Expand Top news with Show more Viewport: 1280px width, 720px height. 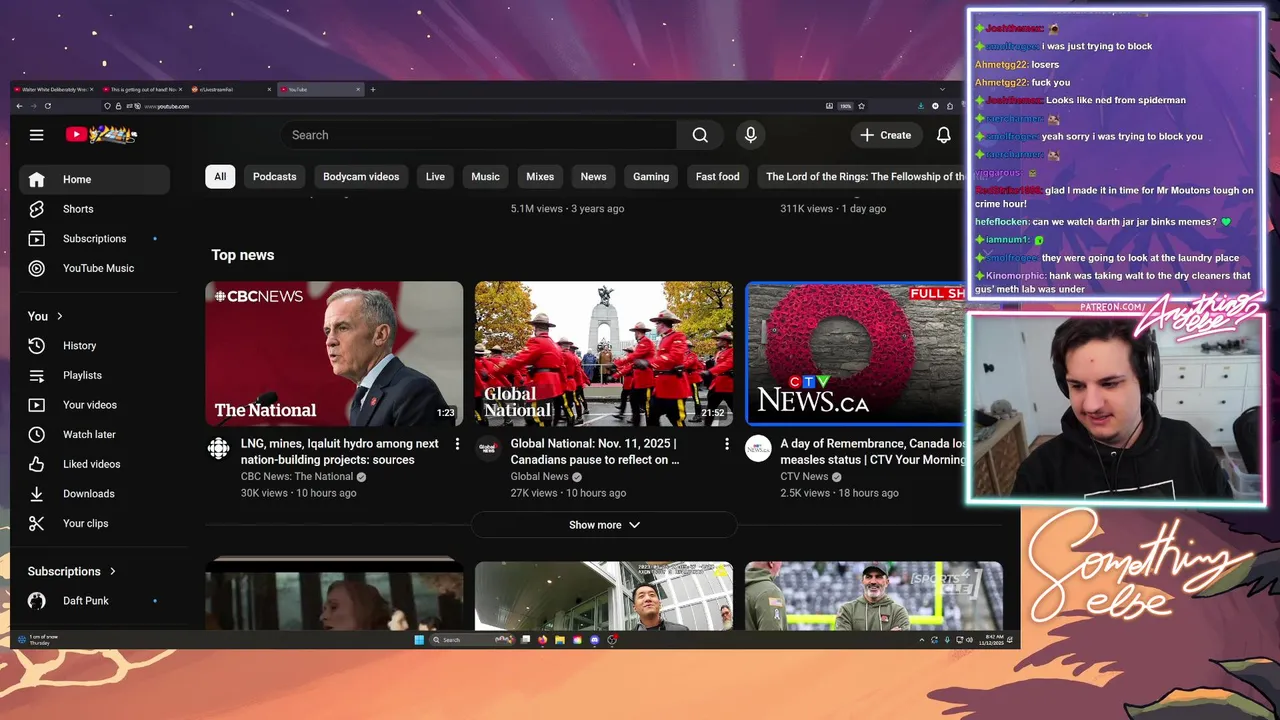(604, 525)
